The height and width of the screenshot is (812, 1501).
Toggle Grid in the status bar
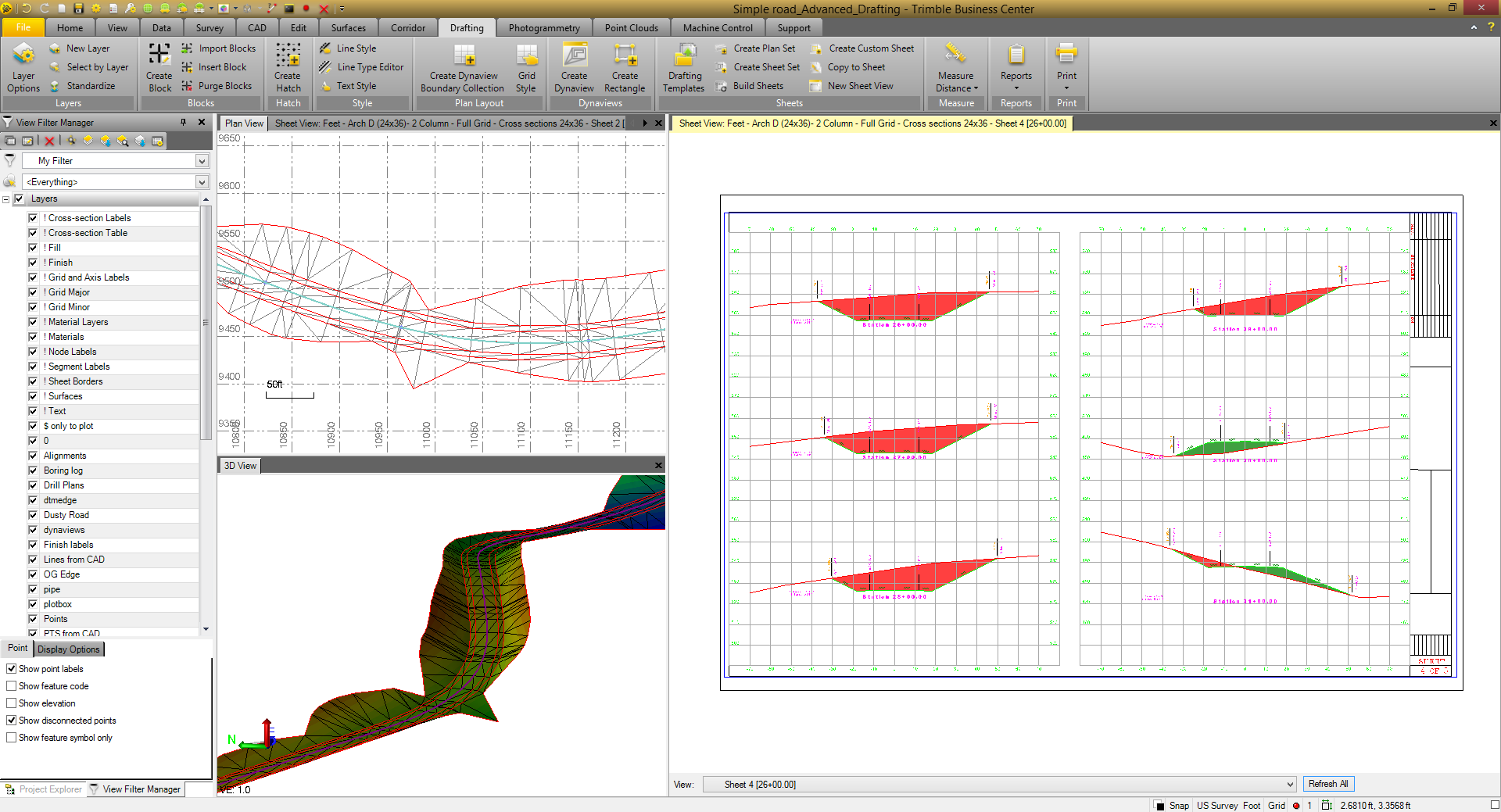click(1276, 806)
